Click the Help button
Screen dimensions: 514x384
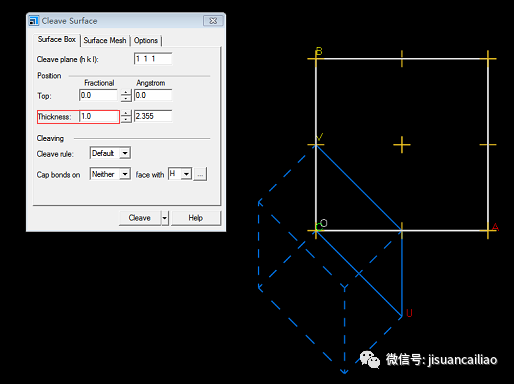coord(196,218)
